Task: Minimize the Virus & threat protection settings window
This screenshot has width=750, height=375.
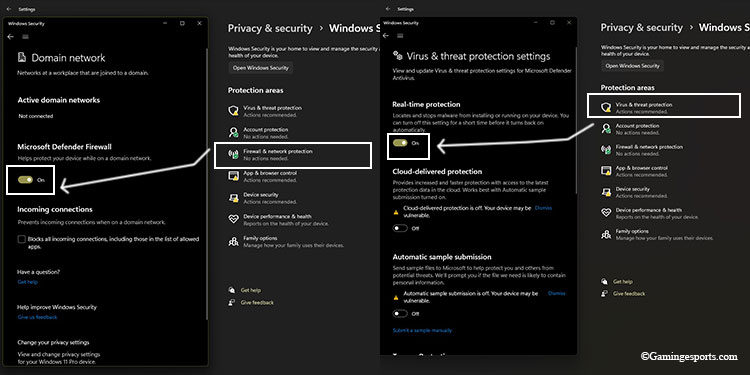Action: pyautogui.click(x=535, y=22)
